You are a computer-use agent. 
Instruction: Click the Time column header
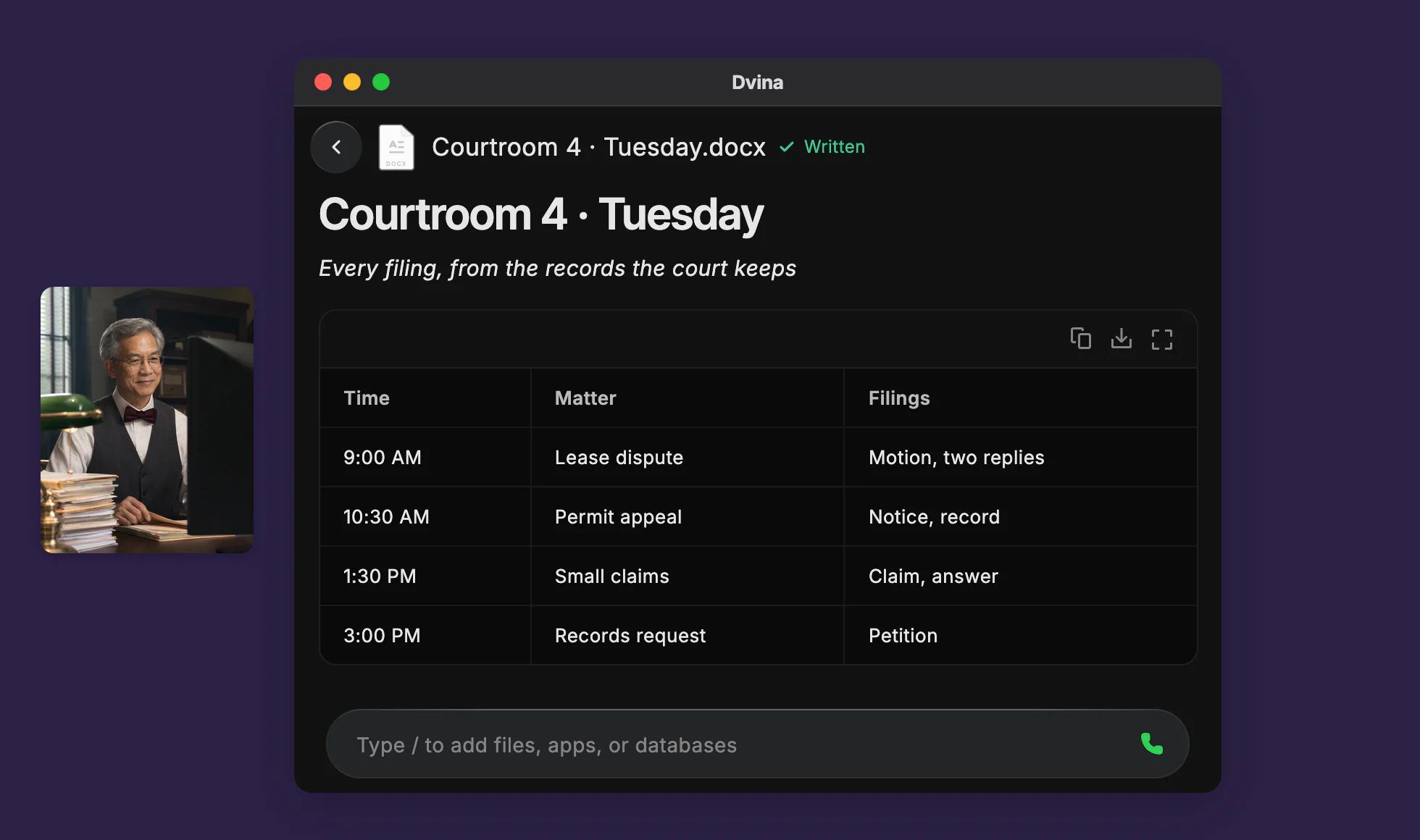pyautogui.click(x=425, y=398)
